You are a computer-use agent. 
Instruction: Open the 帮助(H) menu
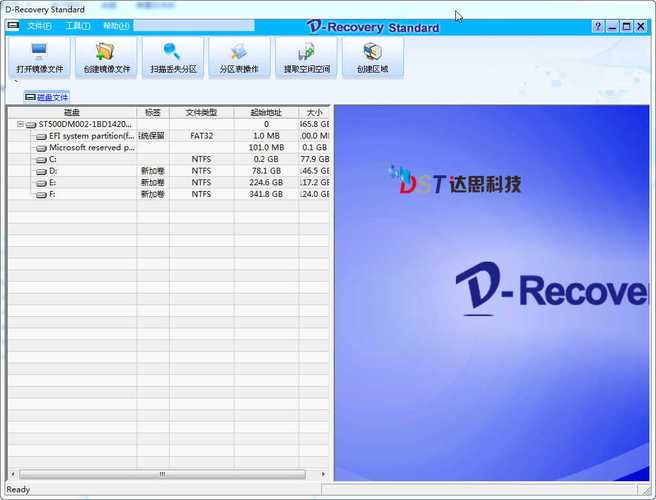coord(116,26)
